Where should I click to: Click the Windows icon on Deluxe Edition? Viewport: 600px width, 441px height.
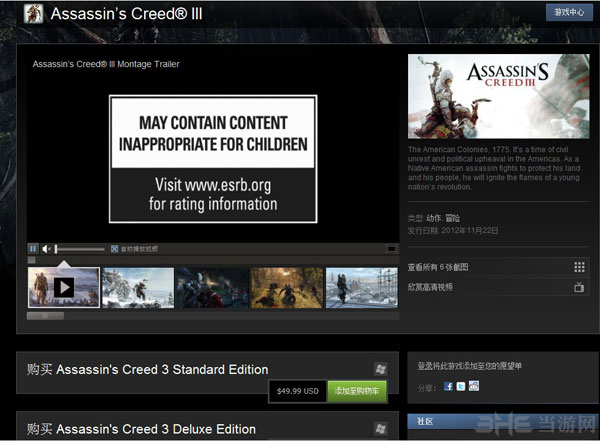tap(381, 429)
